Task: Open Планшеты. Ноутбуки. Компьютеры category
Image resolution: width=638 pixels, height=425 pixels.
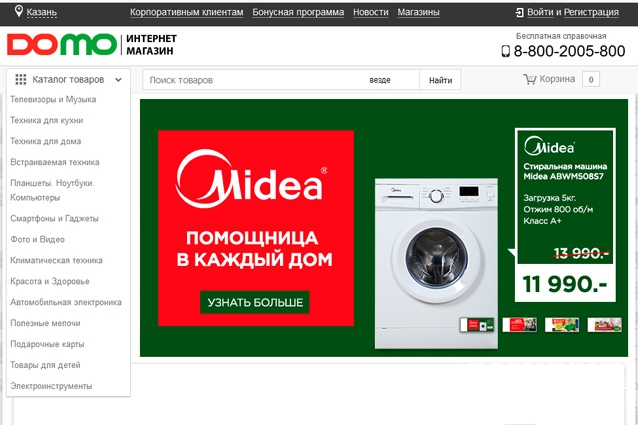Action: (x=52, y=190)
